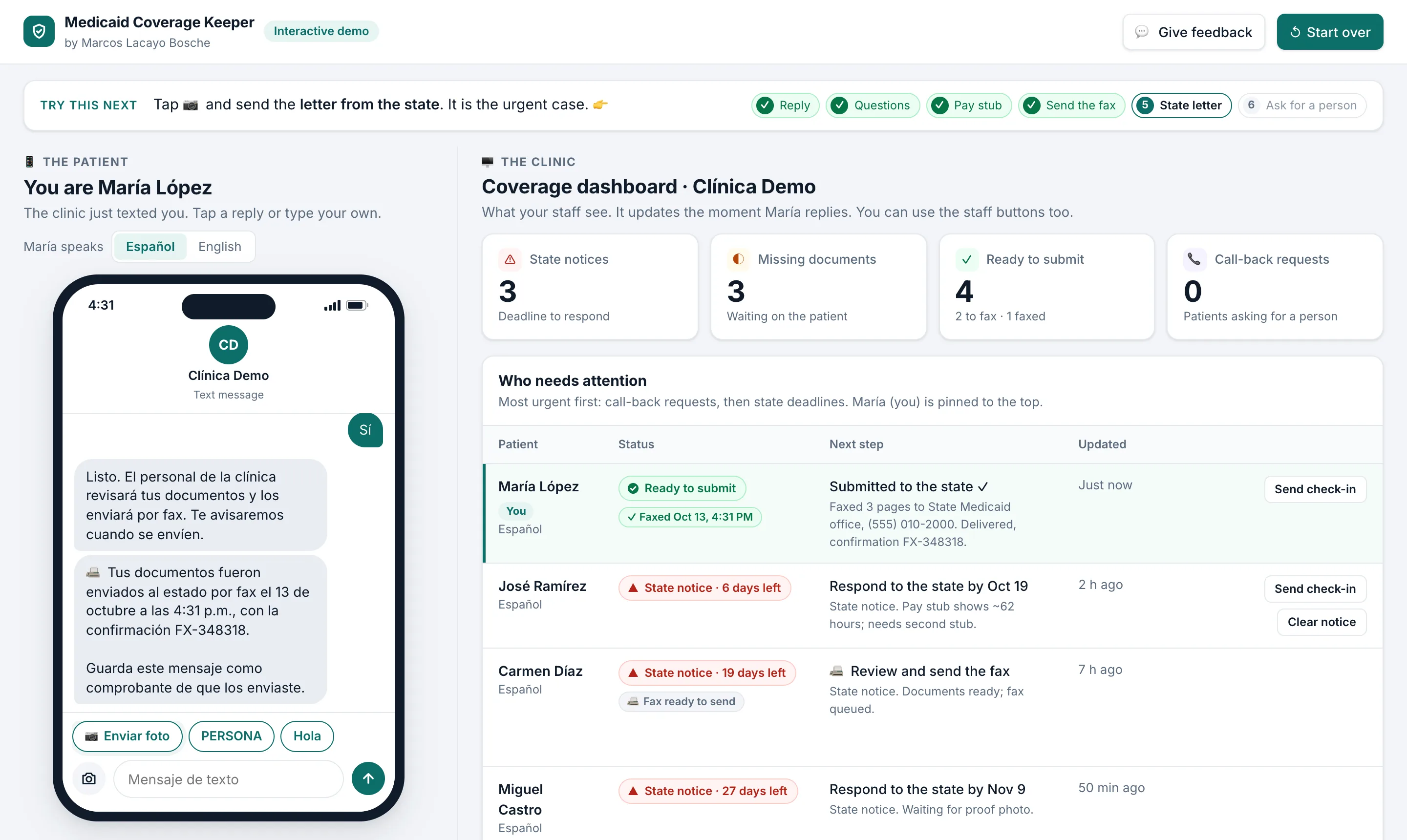Screen dimensions: 1407x840
Task: Click the Carmen Díaz patient name
Action: pos(540,671)
